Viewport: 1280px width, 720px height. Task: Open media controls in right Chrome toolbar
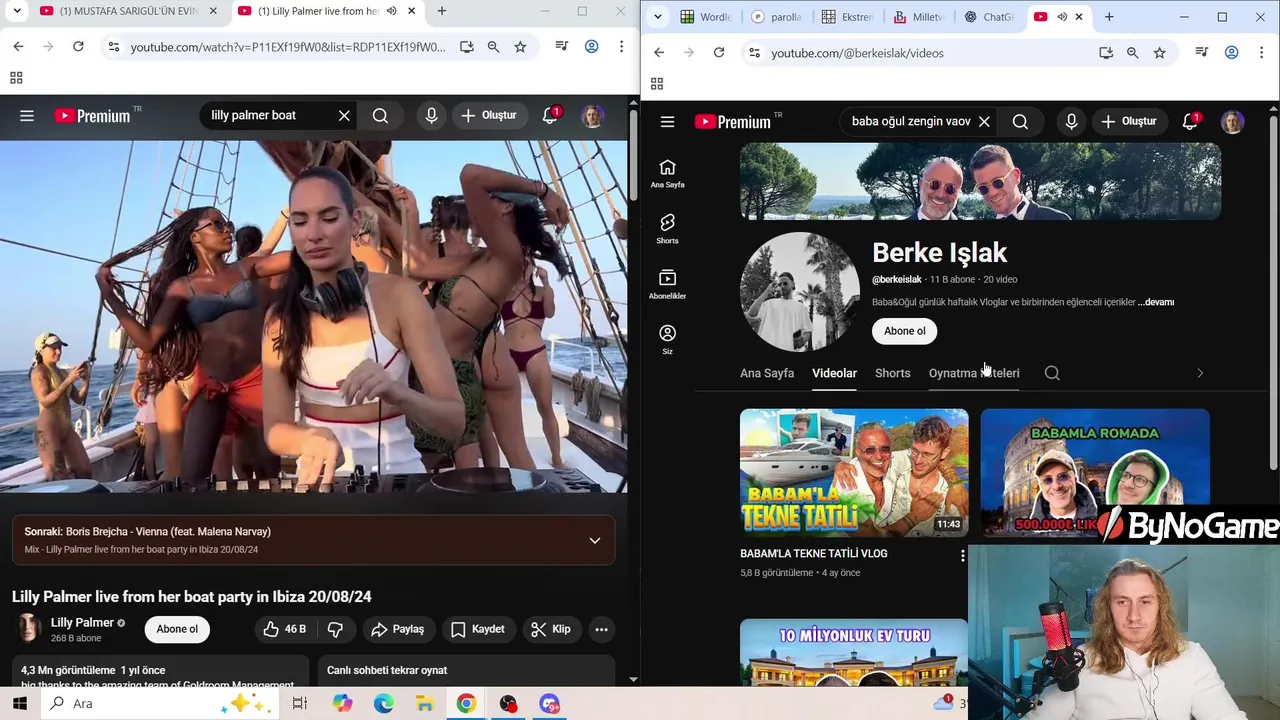pyautogui.click(x=1203, y=53)
